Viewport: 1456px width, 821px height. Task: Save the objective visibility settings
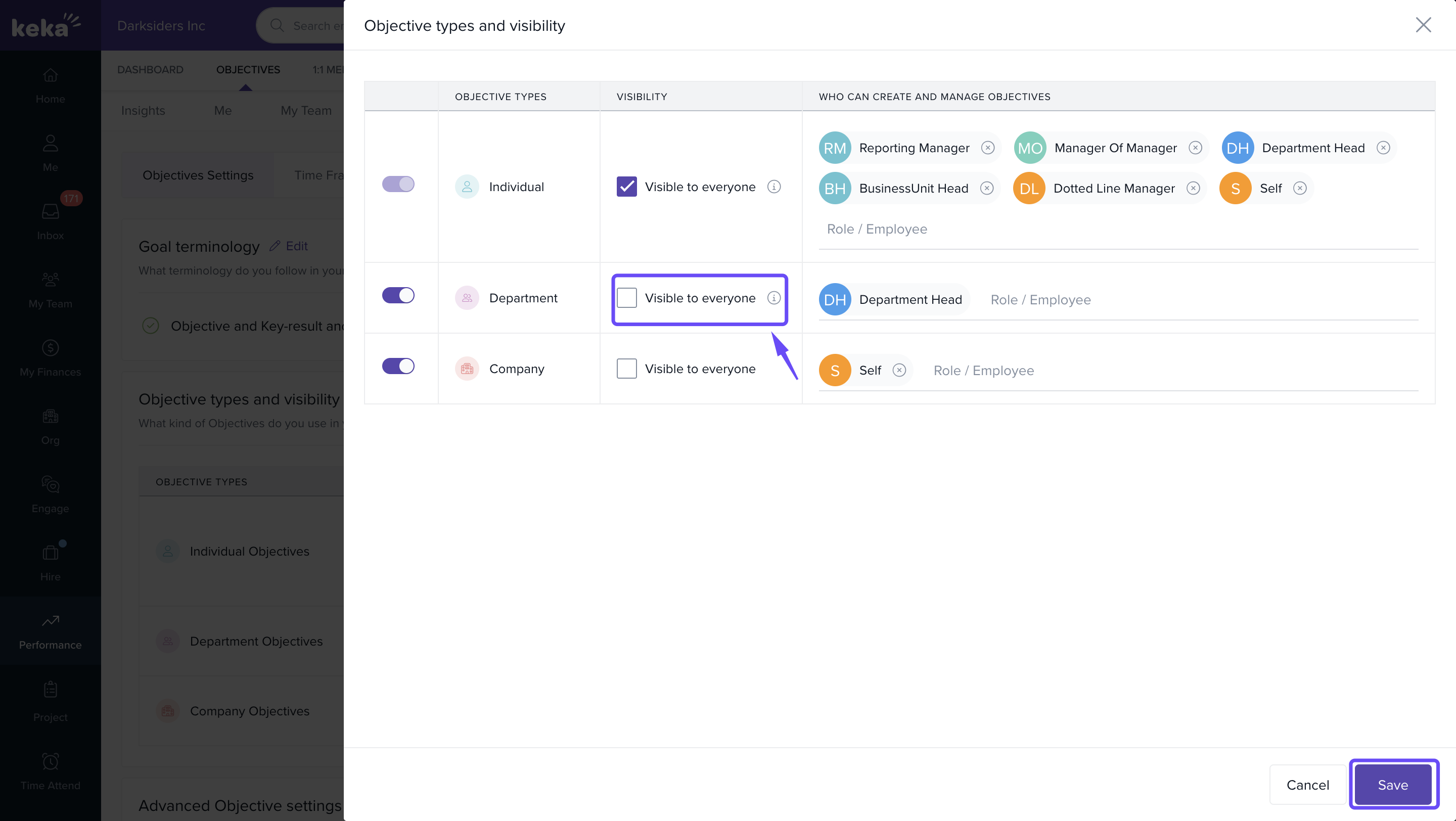1392,784
